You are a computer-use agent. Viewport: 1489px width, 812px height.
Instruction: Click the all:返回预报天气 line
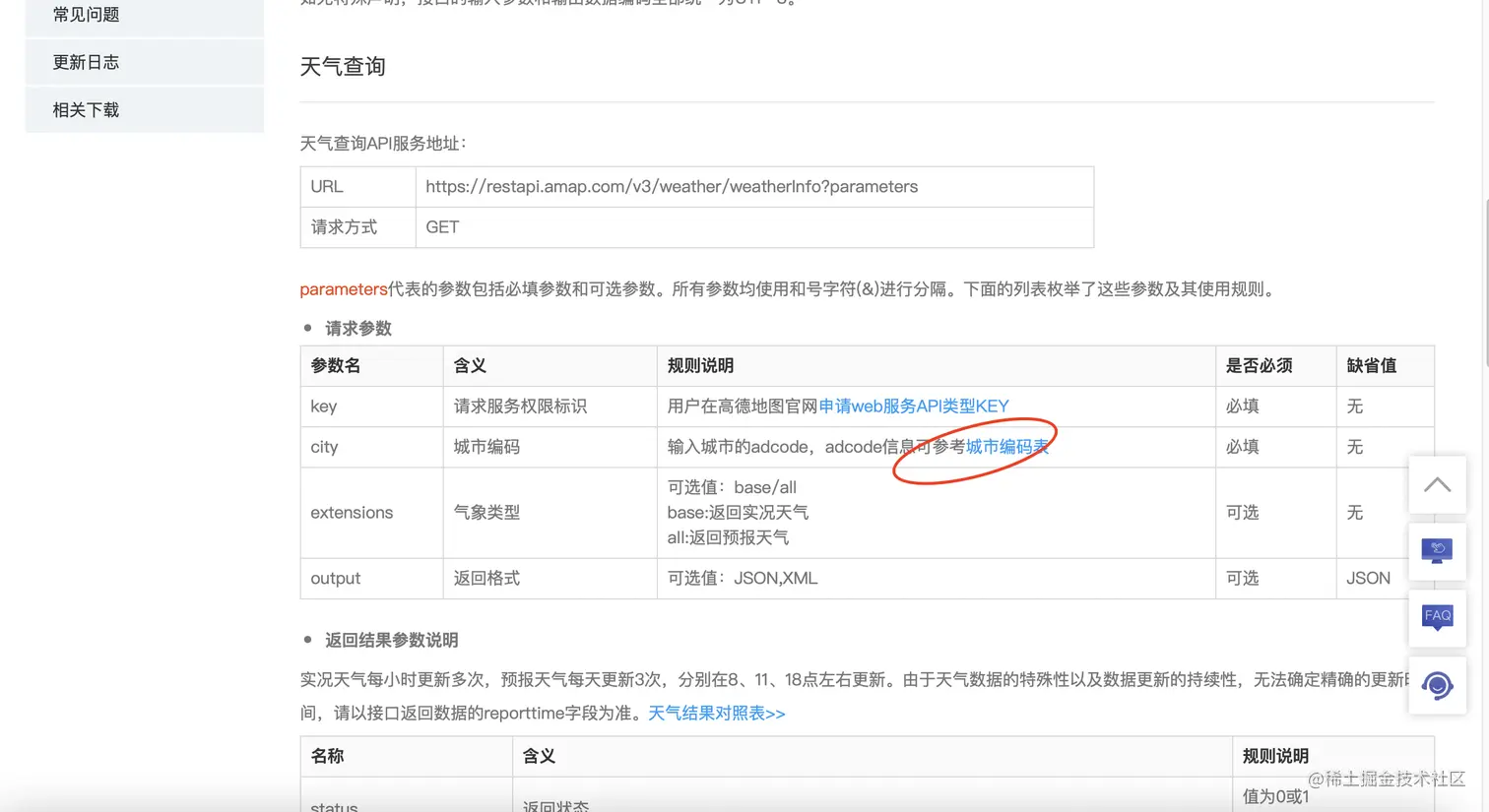(728, 538)
